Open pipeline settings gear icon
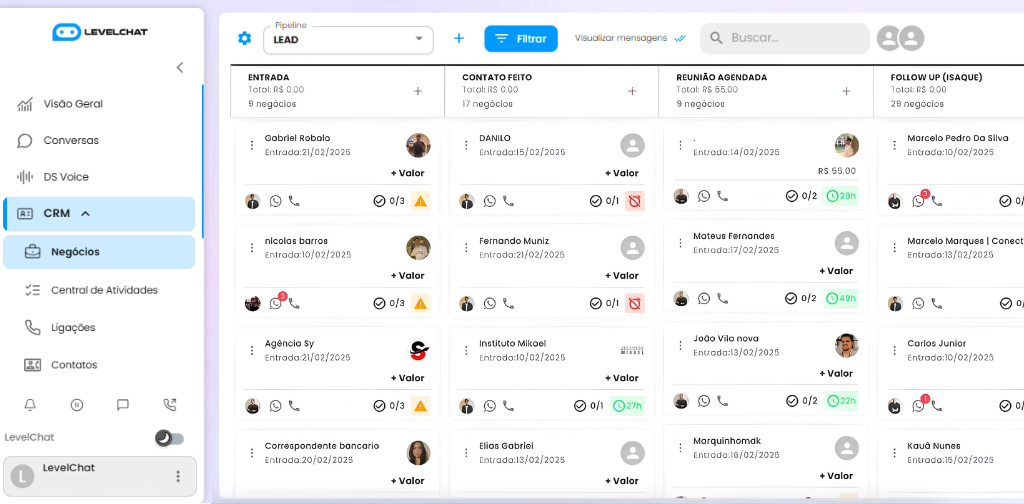The image size is (1024, 504). tap(245, 39)
